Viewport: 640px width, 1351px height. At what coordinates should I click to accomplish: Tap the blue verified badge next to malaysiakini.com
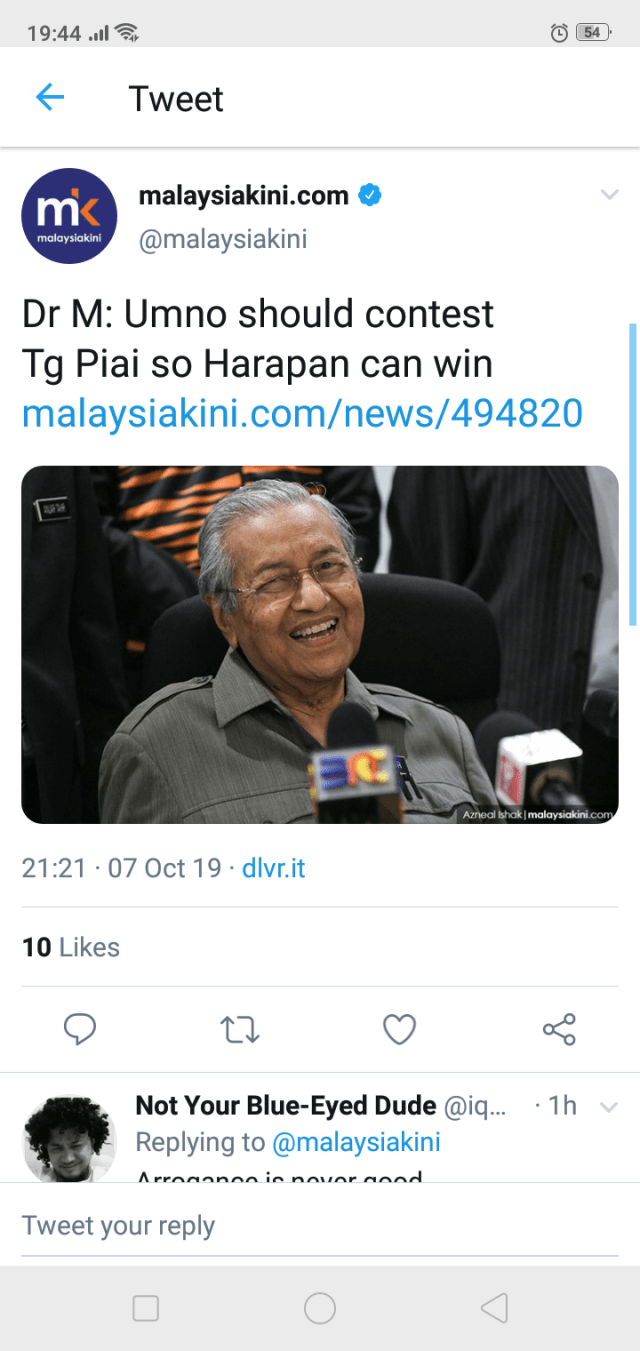coord(370,195)
